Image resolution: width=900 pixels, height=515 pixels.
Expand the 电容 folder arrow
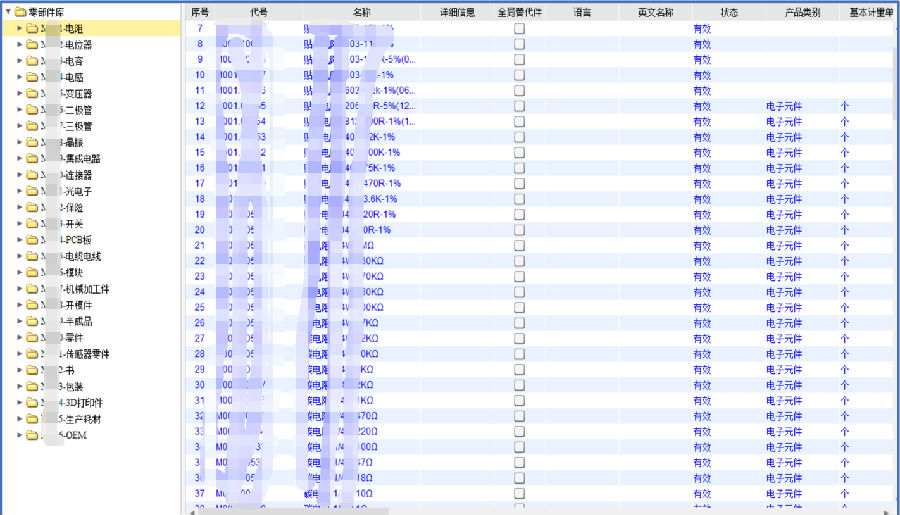pyautogui.click(x=20, y=60)
